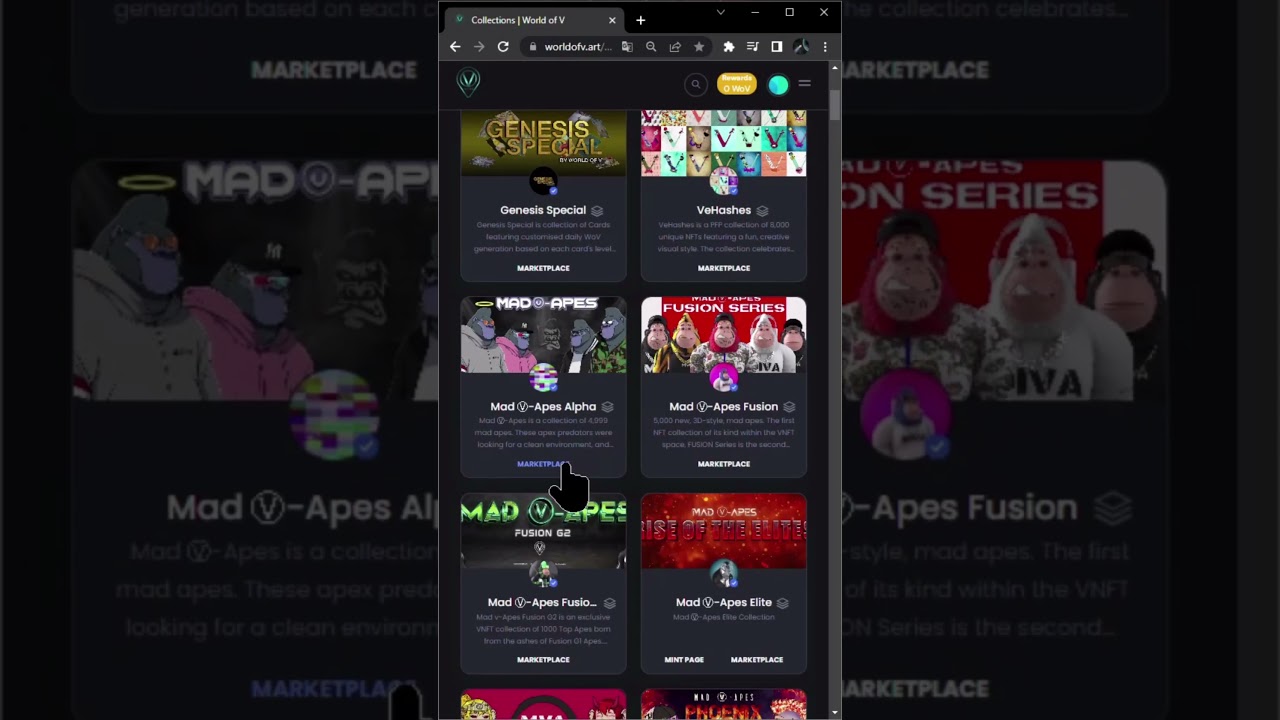Open the Mad V-Apes Fusion G2 banner
The height and width of the screenshot is (720, 1280).
(x=543, y=531)
